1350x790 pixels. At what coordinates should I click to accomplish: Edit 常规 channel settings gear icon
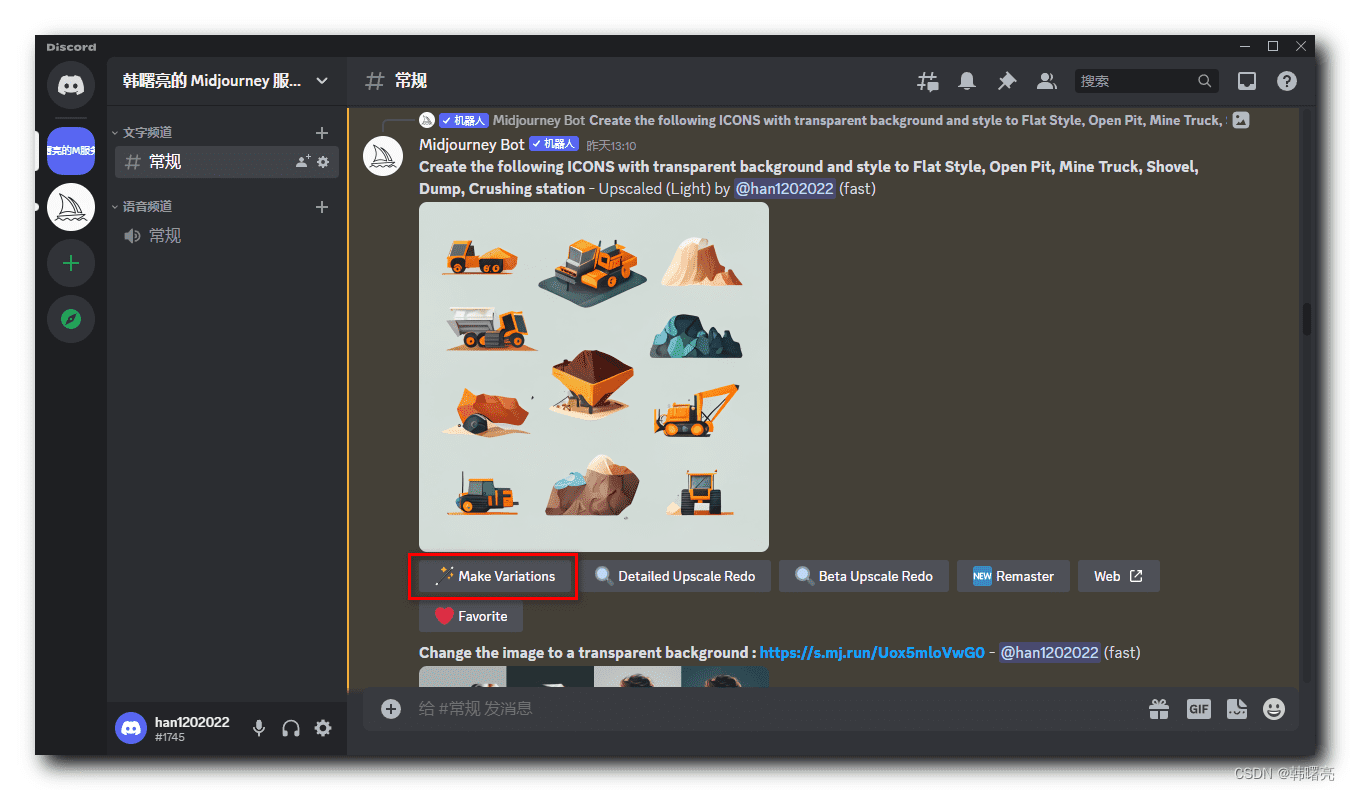point(323,161)
